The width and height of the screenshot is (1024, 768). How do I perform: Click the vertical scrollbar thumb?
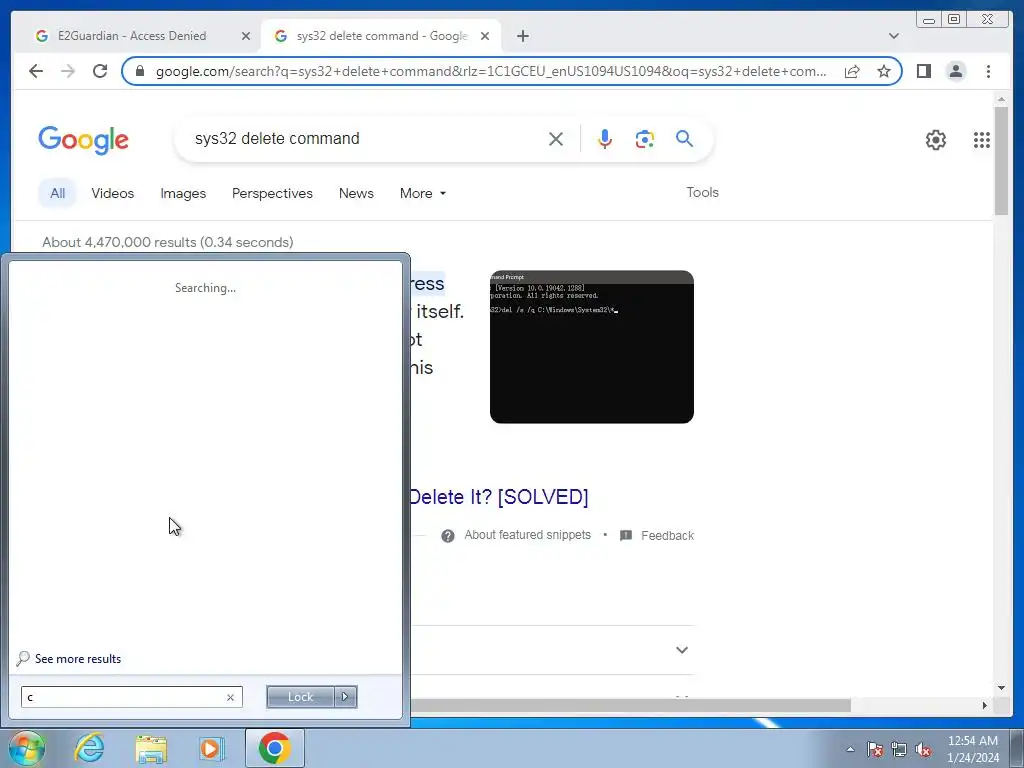(1001, 161)
